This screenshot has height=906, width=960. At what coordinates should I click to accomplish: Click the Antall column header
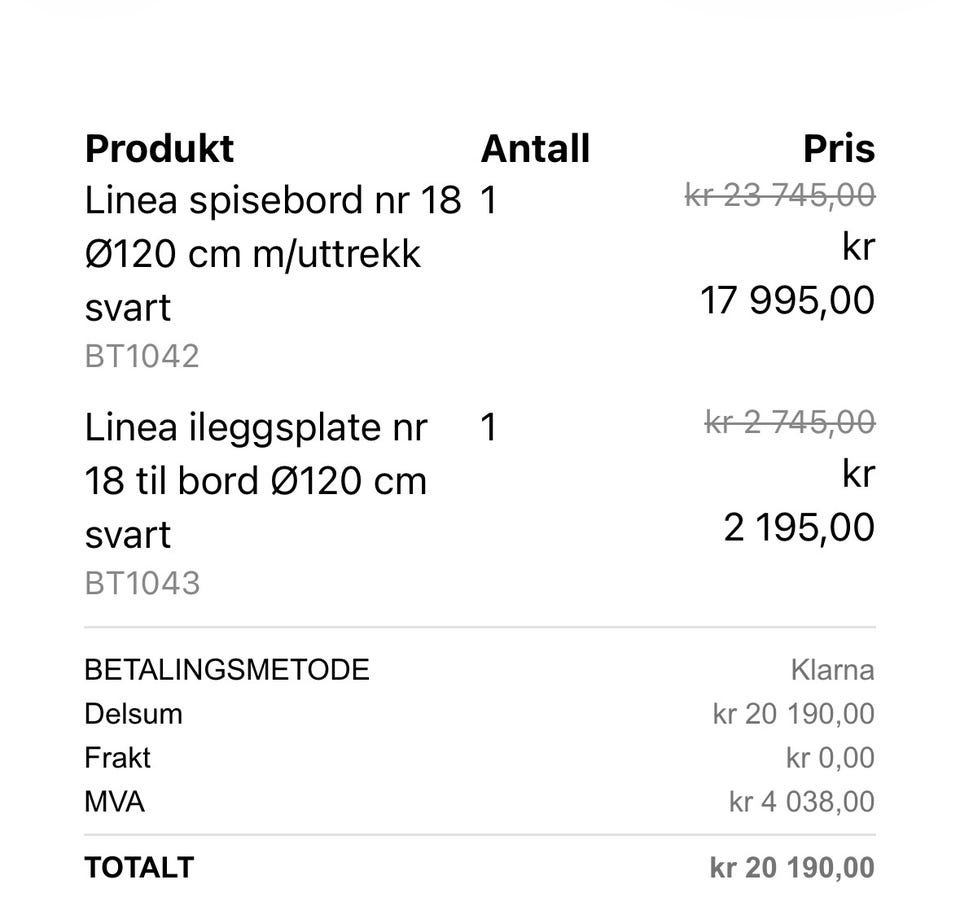tap(535, 149)
